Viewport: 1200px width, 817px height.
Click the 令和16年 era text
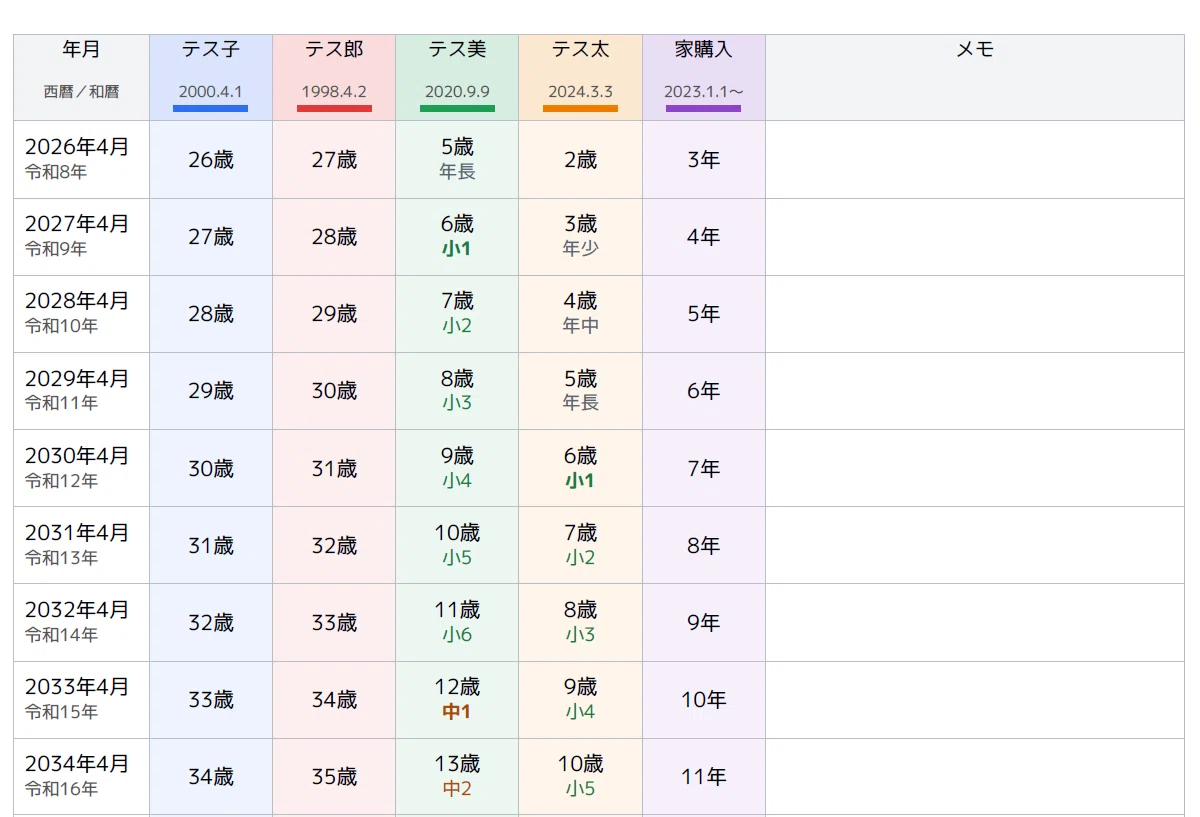coord(61,789)
